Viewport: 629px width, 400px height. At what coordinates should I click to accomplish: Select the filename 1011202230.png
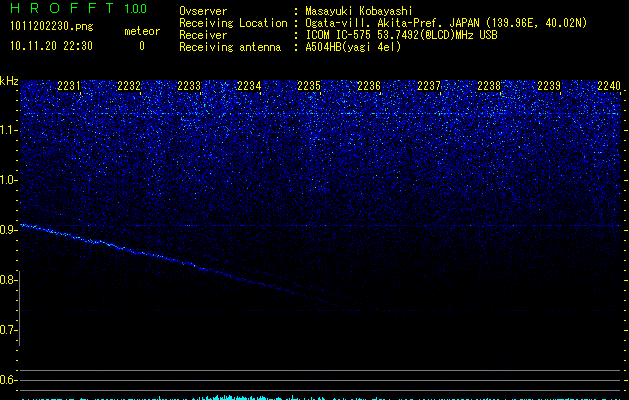click(x=52, y=27)
